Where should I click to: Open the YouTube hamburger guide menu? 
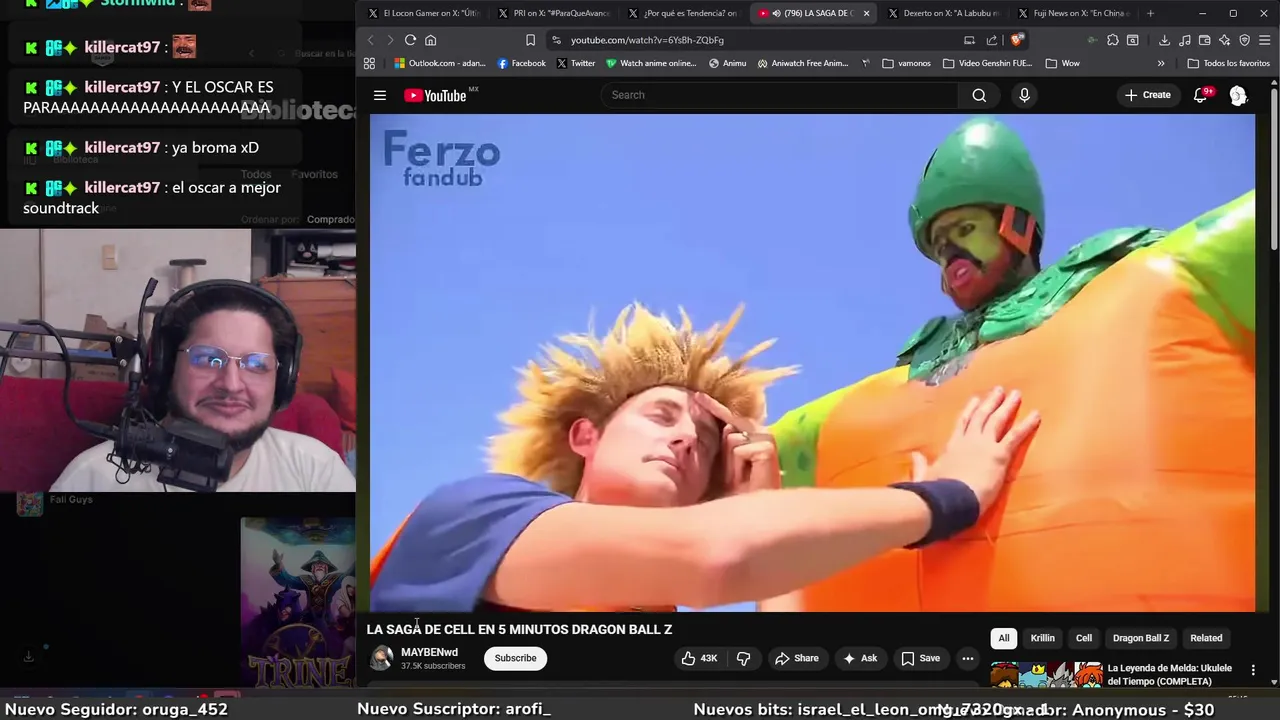tap(380, 95)
